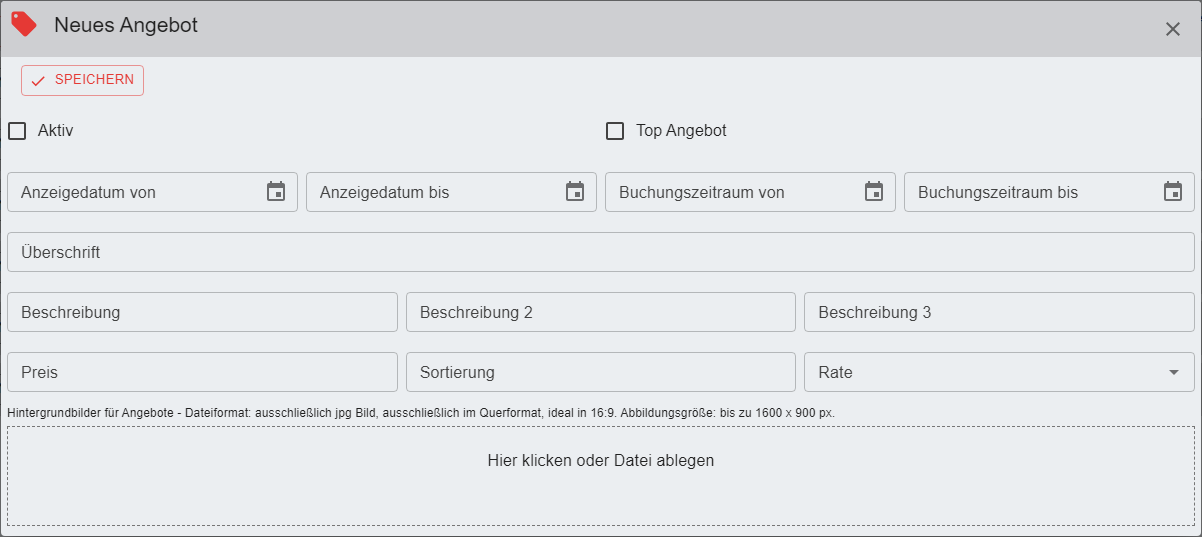Click into the first Beschreibung field
This screenshot has width=1202, height=537.
202,312
